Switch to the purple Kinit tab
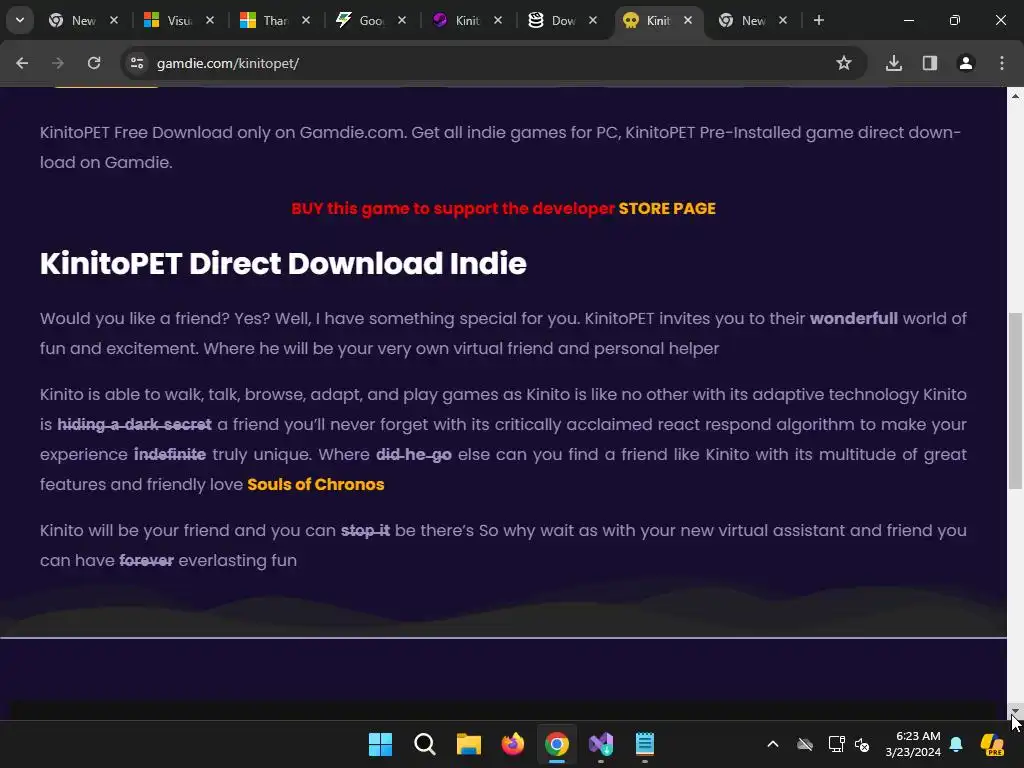This screenshot has width=1024, height=768. (x=467, y=20)
